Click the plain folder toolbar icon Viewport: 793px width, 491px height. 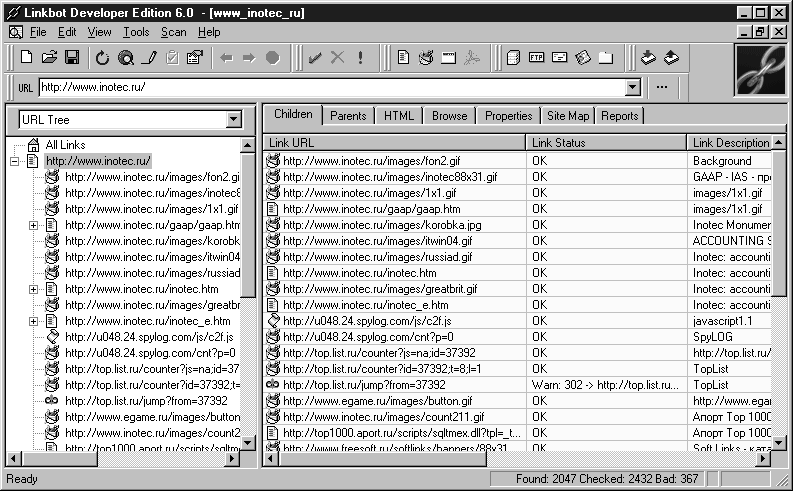606,58
